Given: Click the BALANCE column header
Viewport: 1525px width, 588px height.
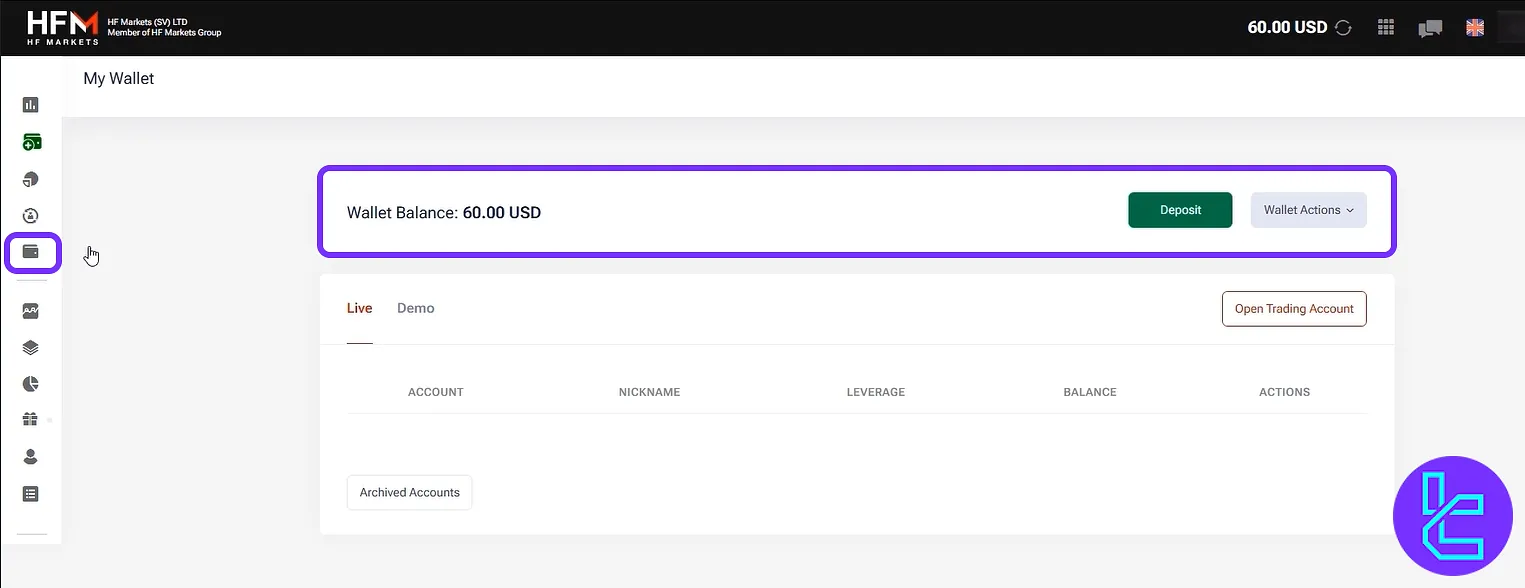Looking at the screenshot, I should click(1090, 392).
